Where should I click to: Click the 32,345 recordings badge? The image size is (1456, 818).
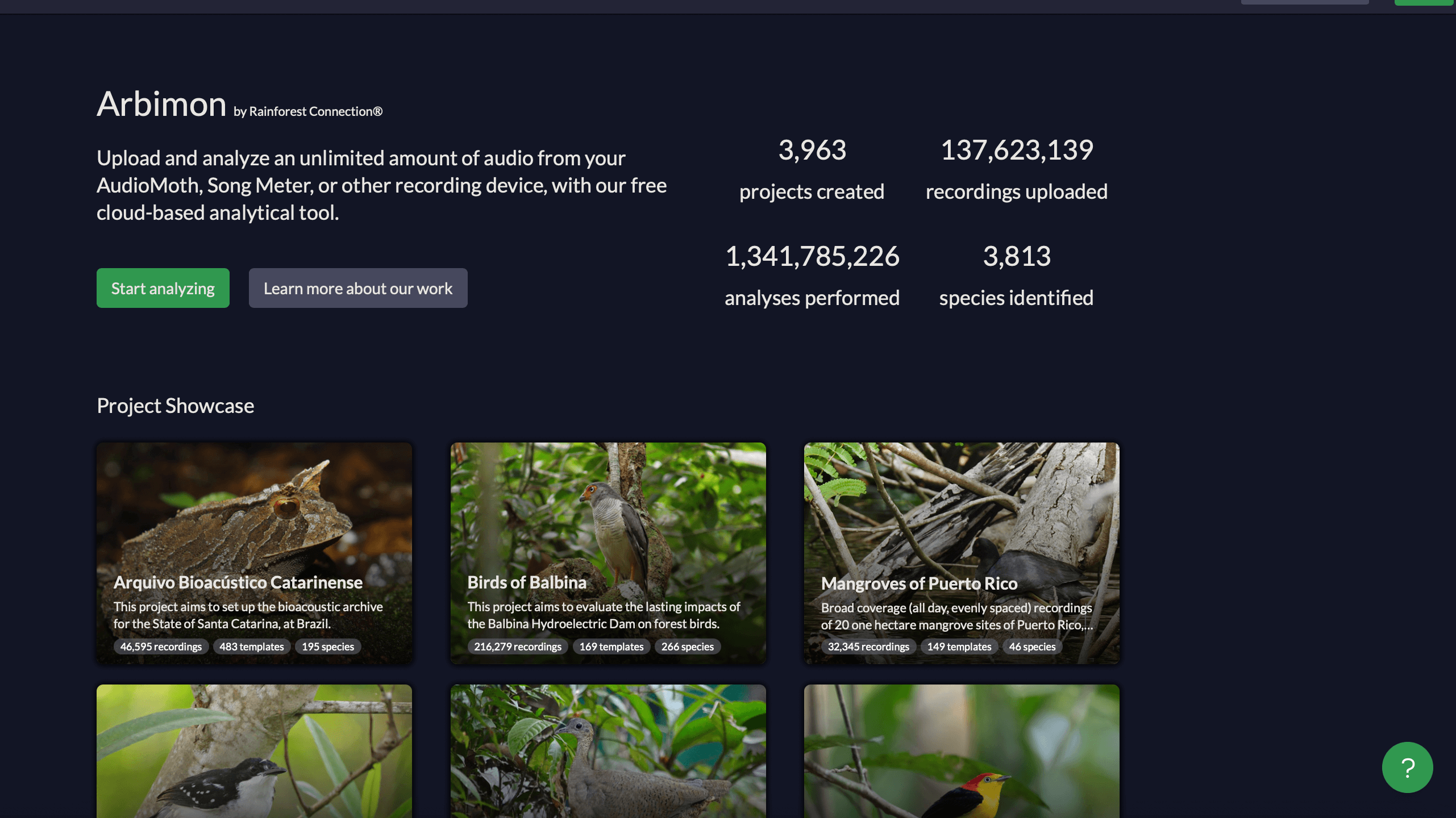tap(868, 646)
